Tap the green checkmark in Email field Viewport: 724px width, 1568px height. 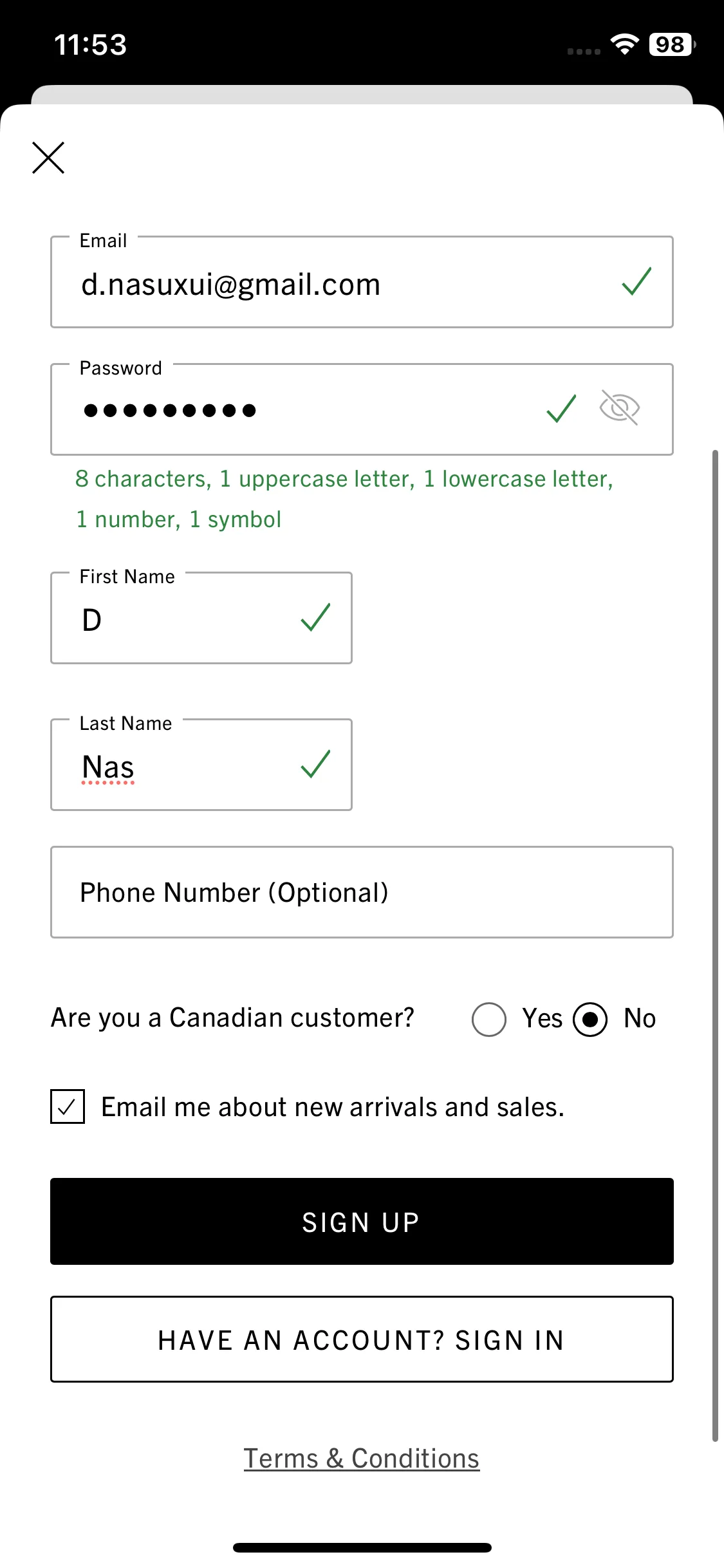coord(637,282)
